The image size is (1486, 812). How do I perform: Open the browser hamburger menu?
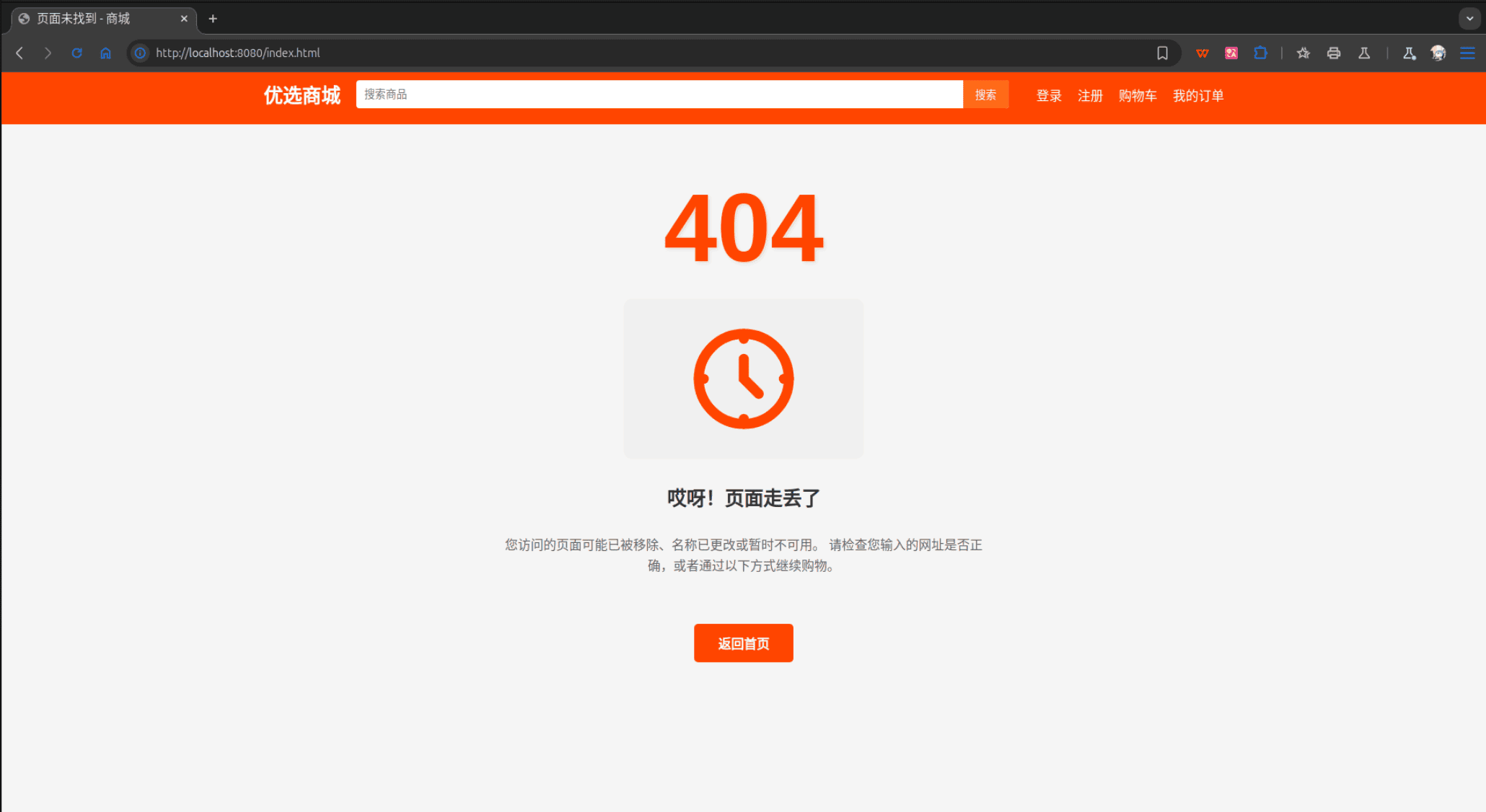(1467, 53)
